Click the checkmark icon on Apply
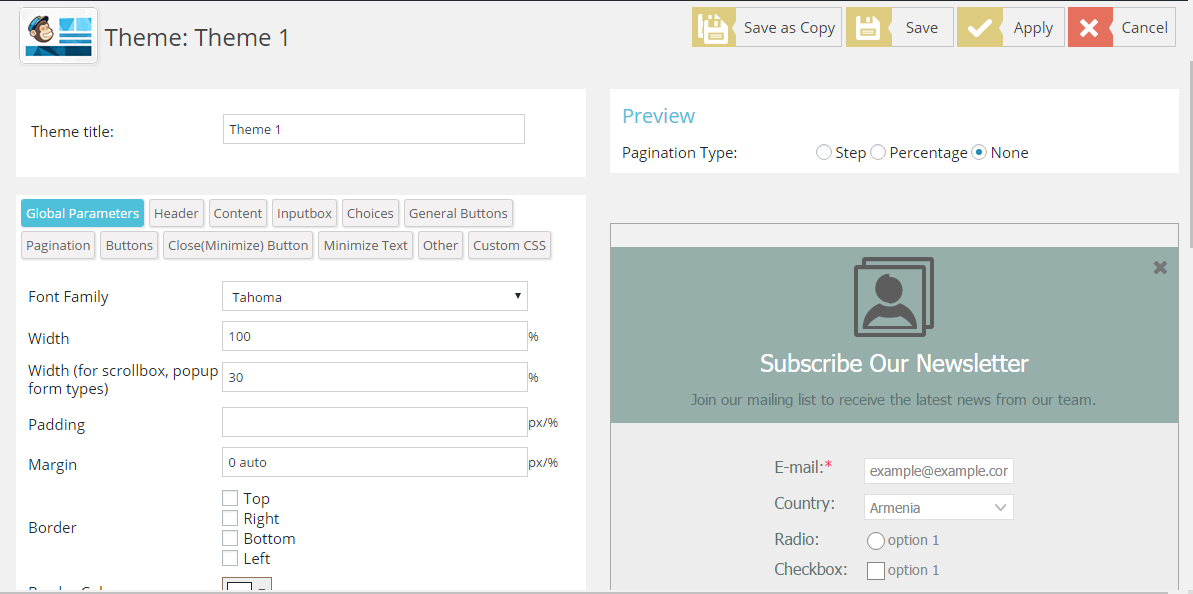Image resolution: width=1193 pixels, height=594 pixels. pyautogui.click(x=979, y=27)
